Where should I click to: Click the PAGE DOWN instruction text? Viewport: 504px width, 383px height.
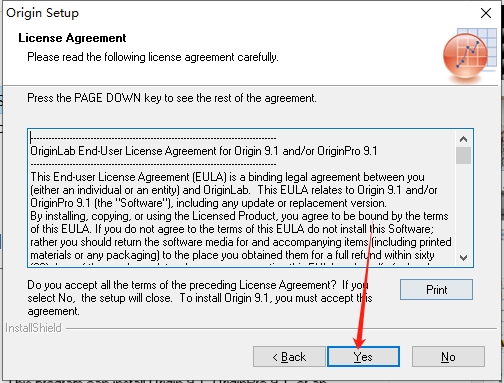tap(172, 98)
